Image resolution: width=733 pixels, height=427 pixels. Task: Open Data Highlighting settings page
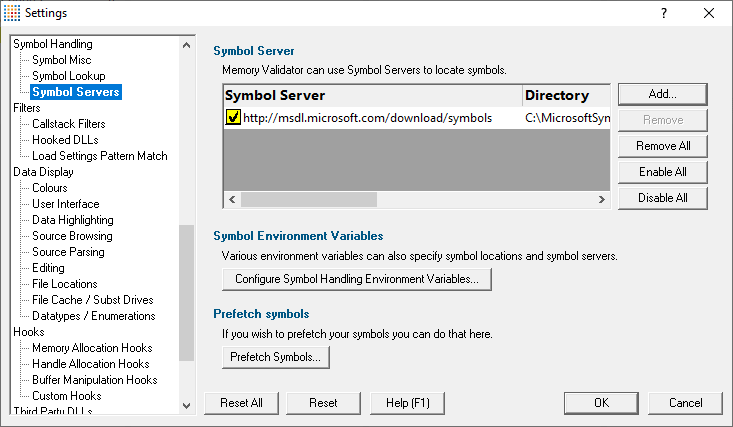click(73, 220)
